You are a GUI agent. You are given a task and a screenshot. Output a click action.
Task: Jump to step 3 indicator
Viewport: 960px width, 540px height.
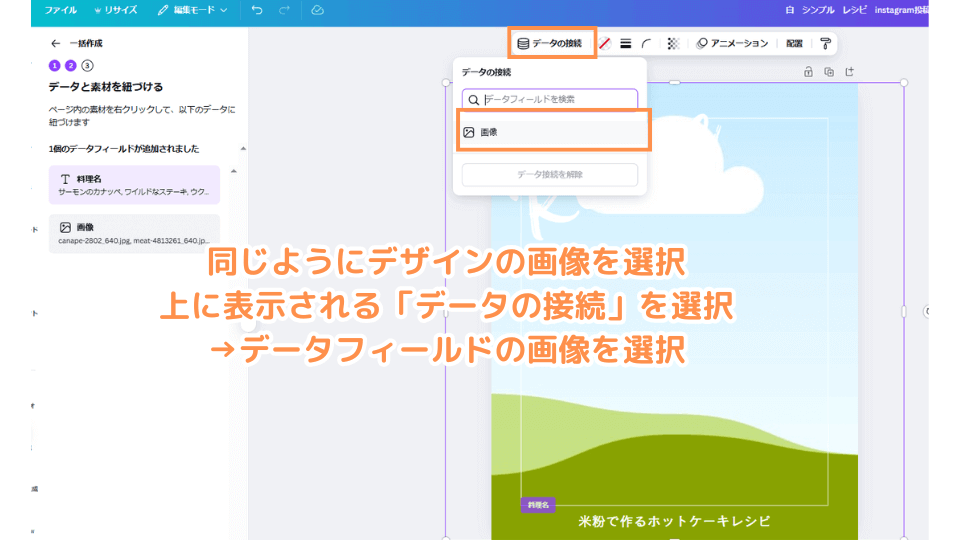click(x=88, y=66)
